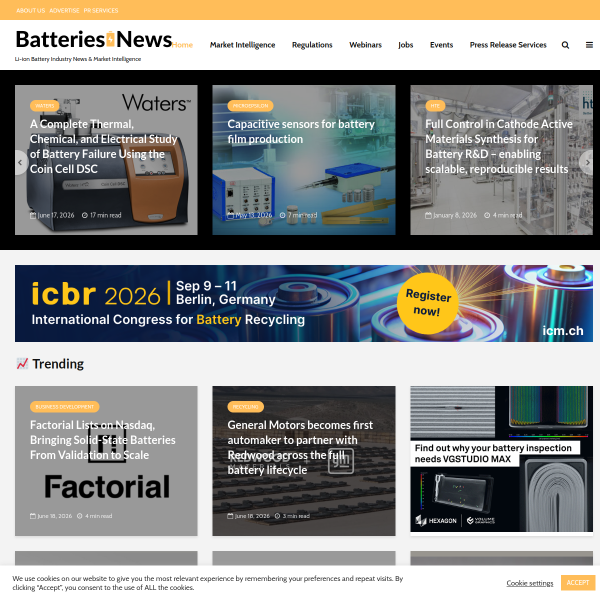Open Webinars menu item

pyautogui.click(x=365, y=45)
